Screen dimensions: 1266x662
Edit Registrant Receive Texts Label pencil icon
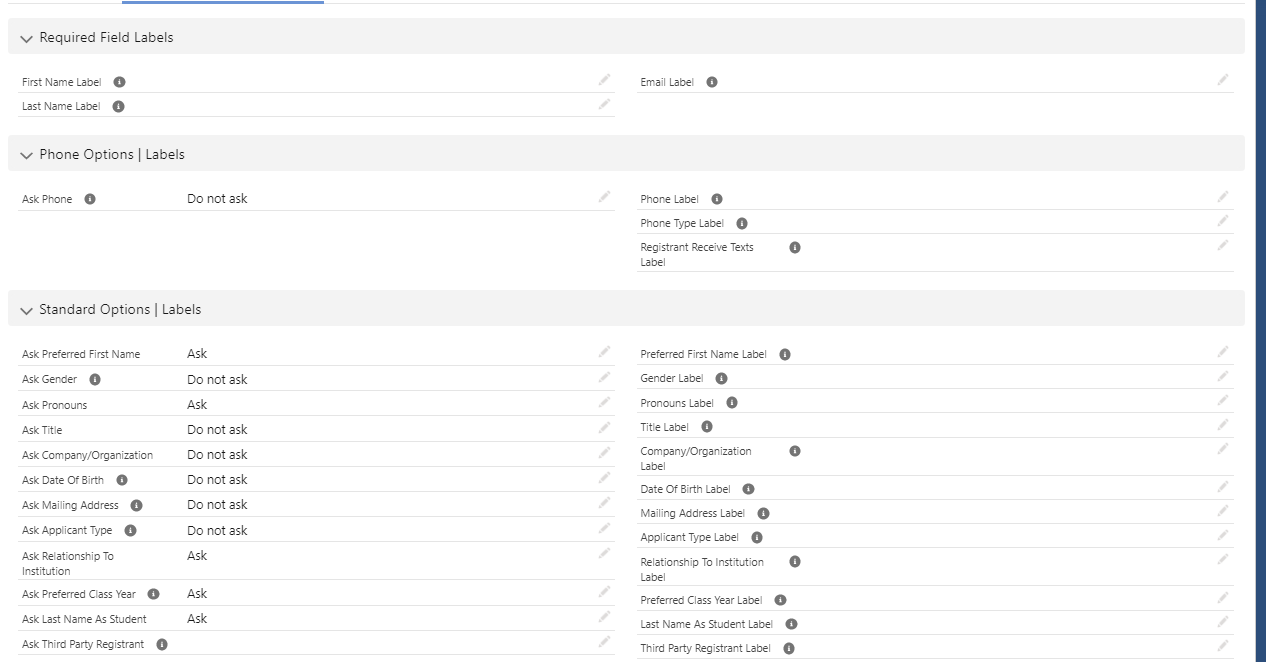point(1222,244)
